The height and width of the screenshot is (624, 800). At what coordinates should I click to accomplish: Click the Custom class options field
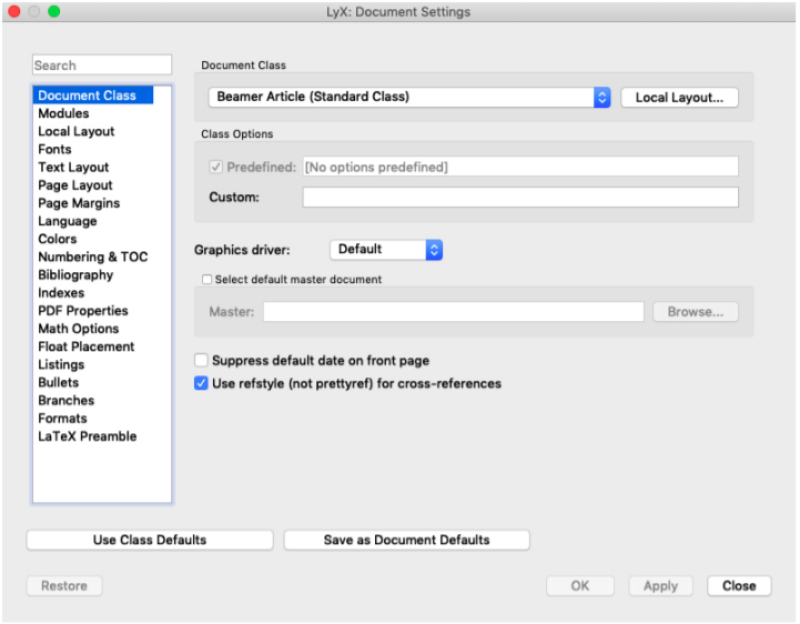tap(520, 197)
